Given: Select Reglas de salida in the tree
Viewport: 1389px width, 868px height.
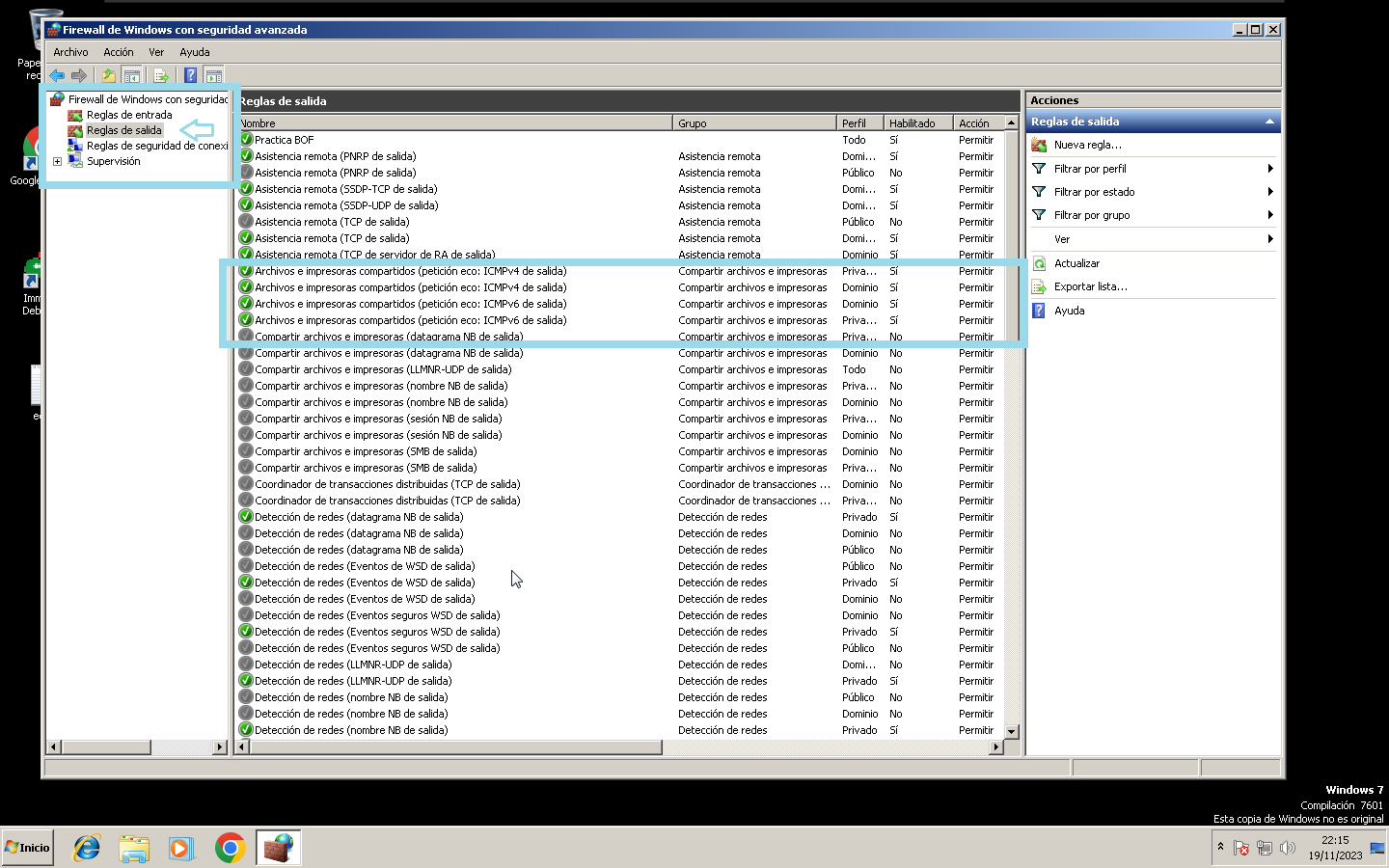Looking at the screenshot, I should tap(124, 130).
